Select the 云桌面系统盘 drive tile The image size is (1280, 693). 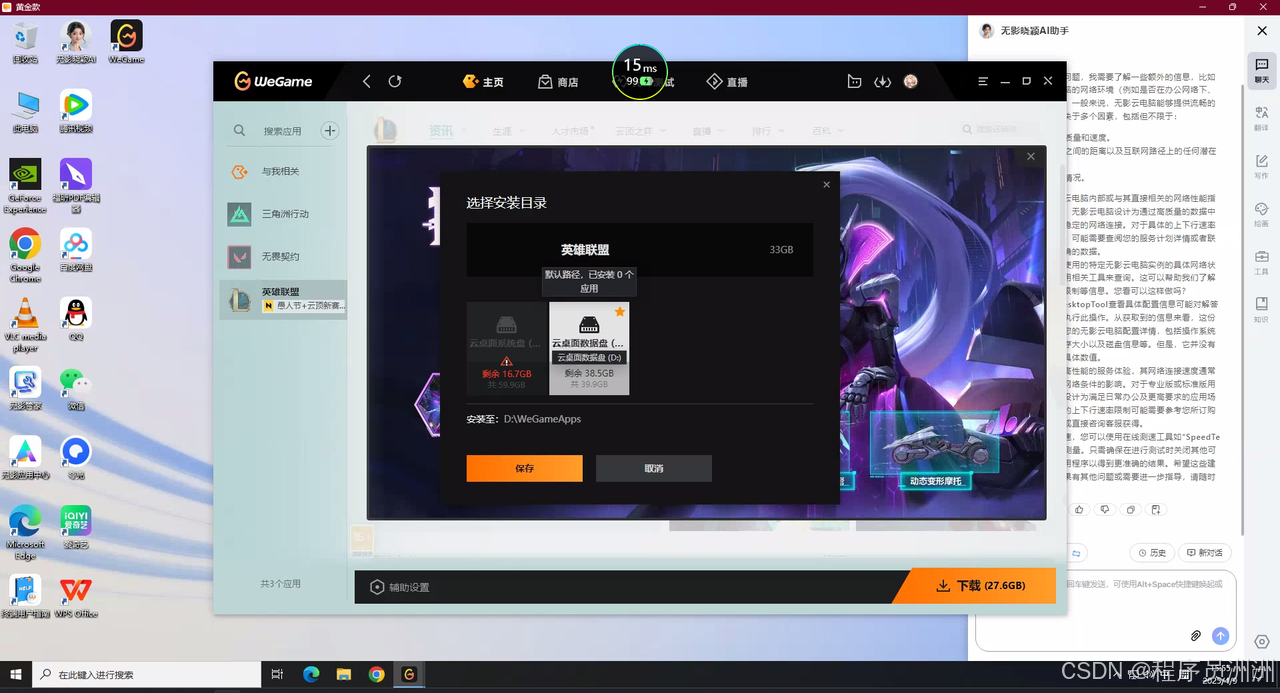coord(507,348)
